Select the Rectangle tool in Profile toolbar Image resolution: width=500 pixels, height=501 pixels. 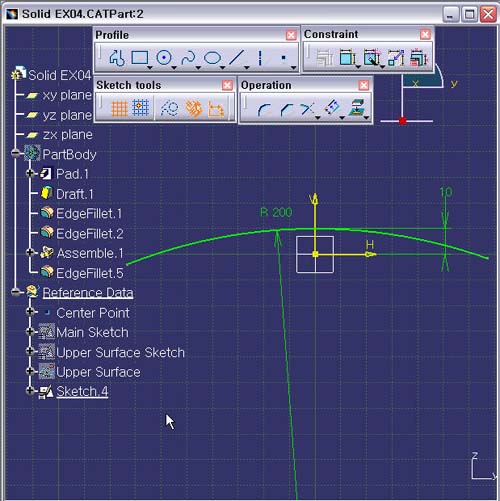140,58
